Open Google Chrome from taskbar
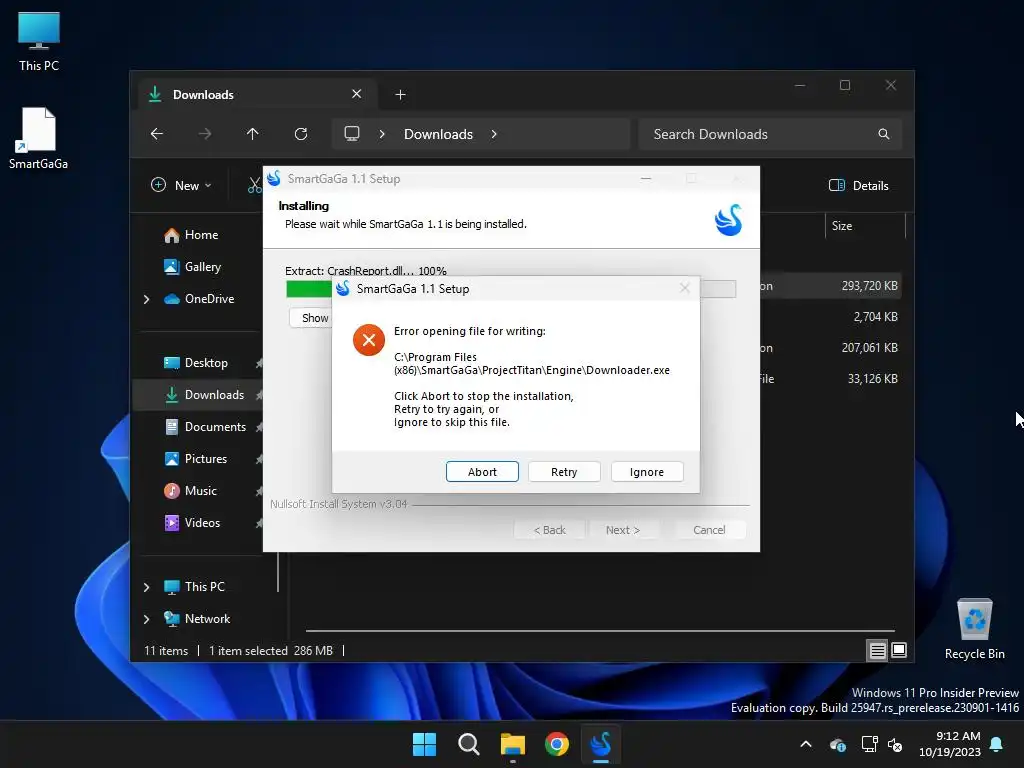This screenshot has width=1024, height=768. click(x=556, y=744)
